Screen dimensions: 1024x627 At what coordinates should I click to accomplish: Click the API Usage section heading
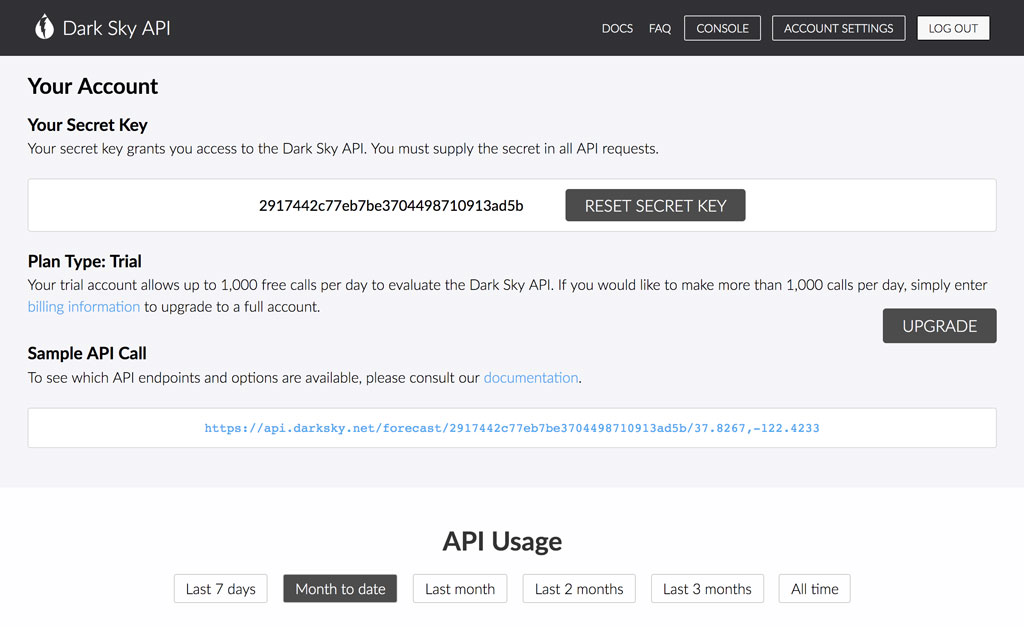(502, 541)
